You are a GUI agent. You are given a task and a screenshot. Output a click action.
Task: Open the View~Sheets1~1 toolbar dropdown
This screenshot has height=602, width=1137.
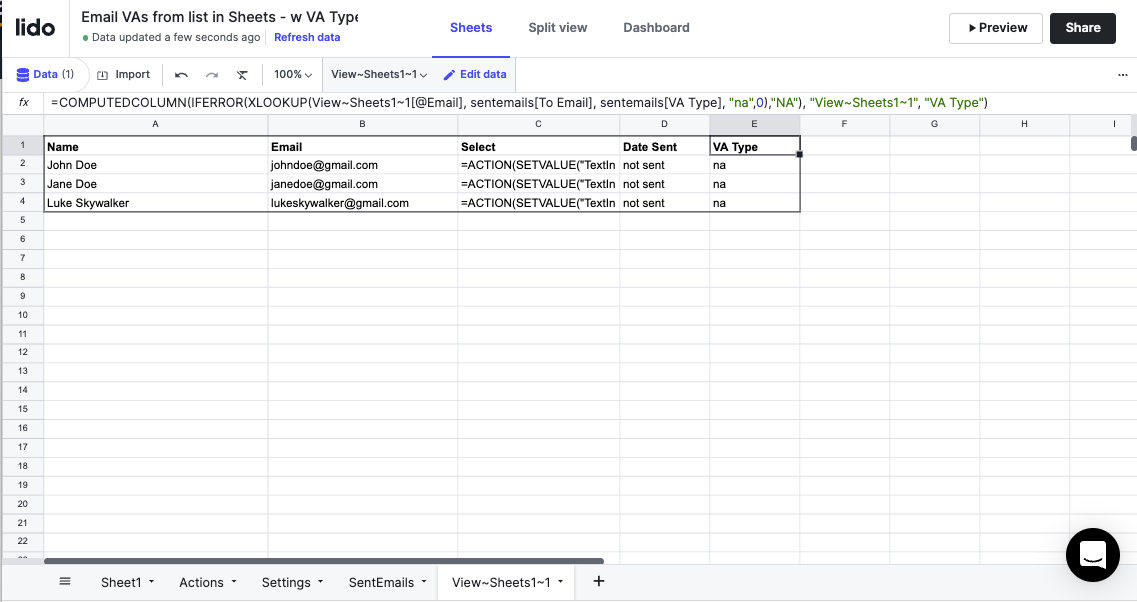pos(379,75)
